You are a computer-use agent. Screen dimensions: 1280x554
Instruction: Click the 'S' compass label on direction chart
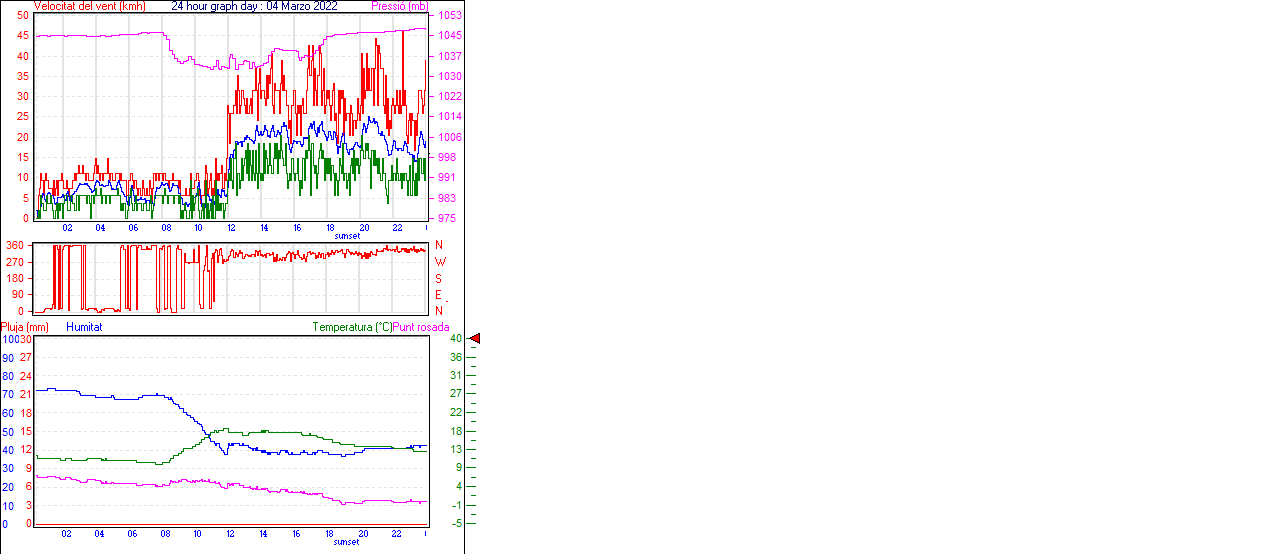tap(439, 278)
